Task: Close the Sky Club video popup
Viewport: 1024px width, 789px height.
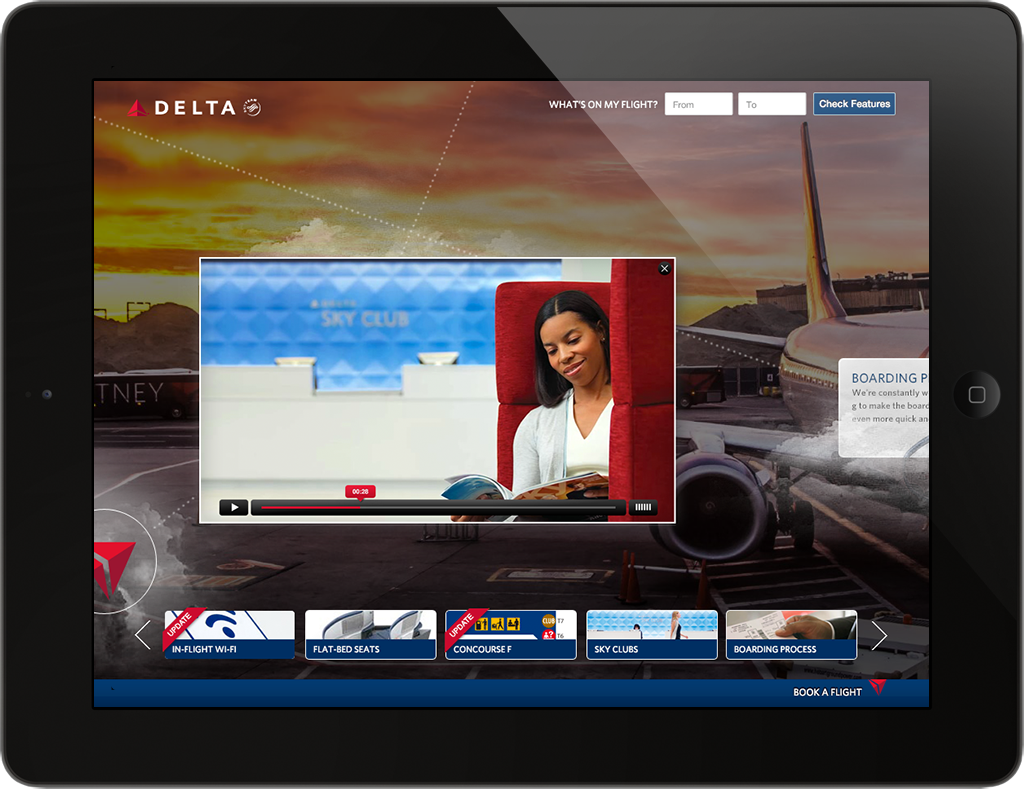Action: click(664, 268)
